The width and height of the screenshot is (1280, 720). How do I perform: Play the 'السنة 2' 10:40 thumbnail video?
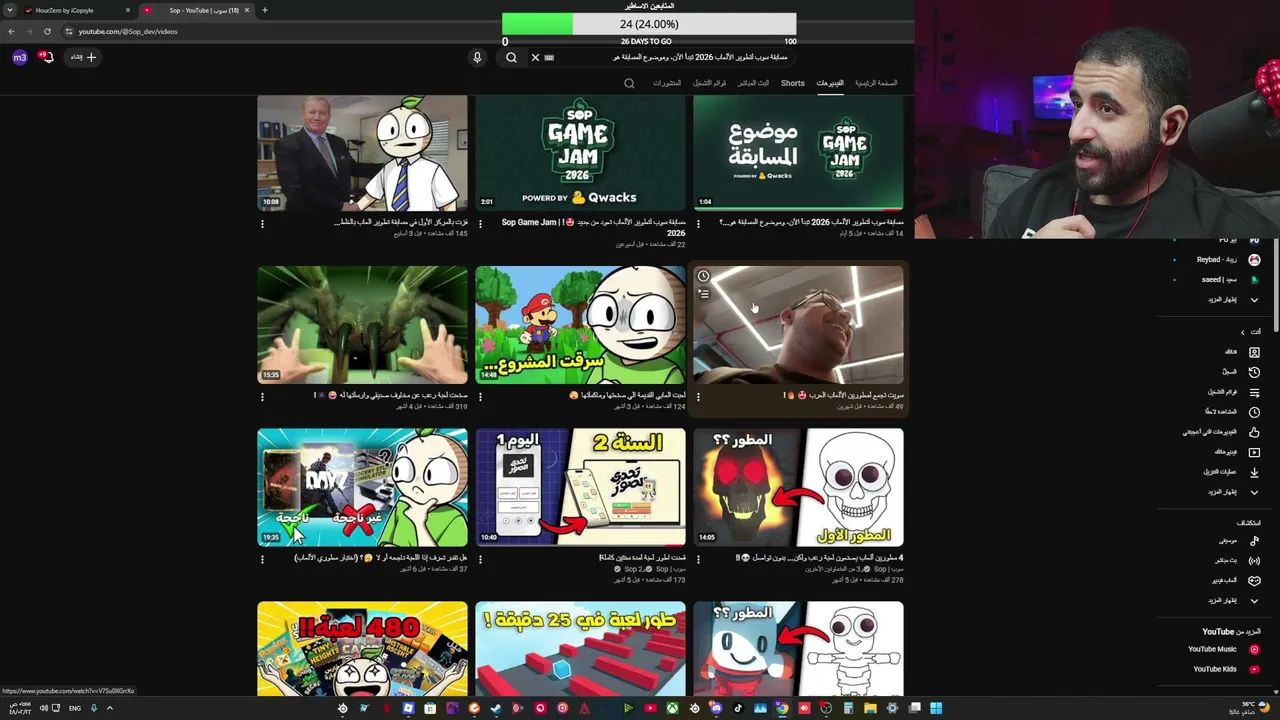pos(580,487)
